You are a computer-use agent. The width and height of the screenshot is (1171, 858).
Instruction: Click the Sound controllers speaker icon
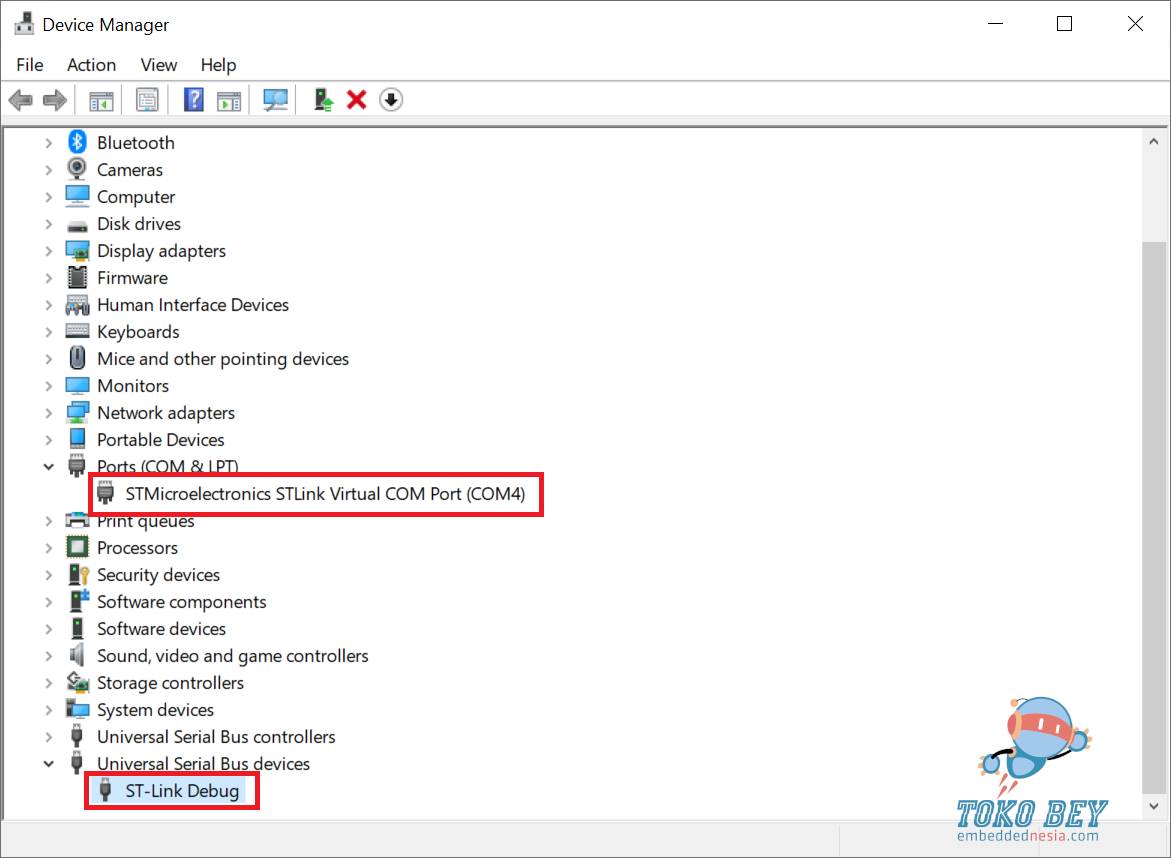click(77, 655)
